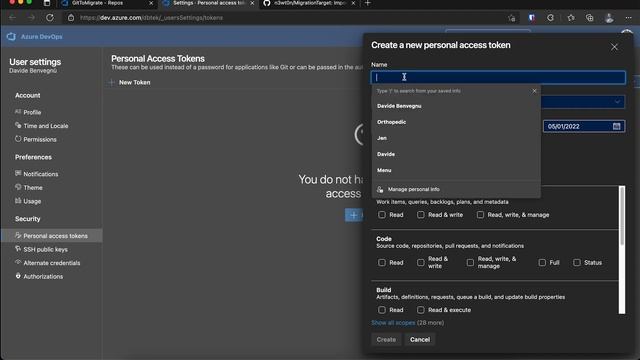Click the Usage sidebar icon

(x=18, y=200)
